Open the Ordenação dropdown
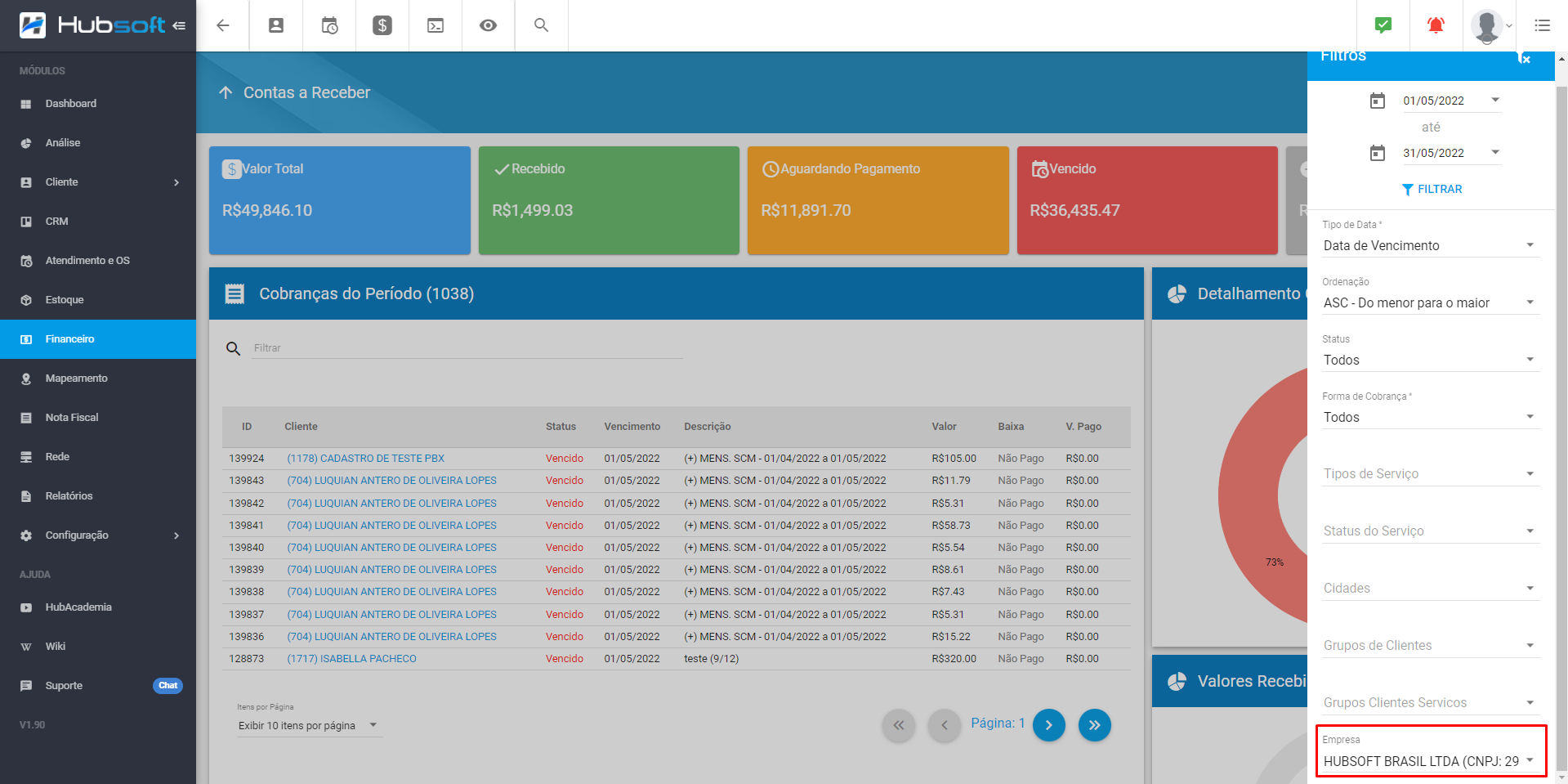Viewport: 1568px width, 784px height. pyautogui.click(x=1431, y=302)
